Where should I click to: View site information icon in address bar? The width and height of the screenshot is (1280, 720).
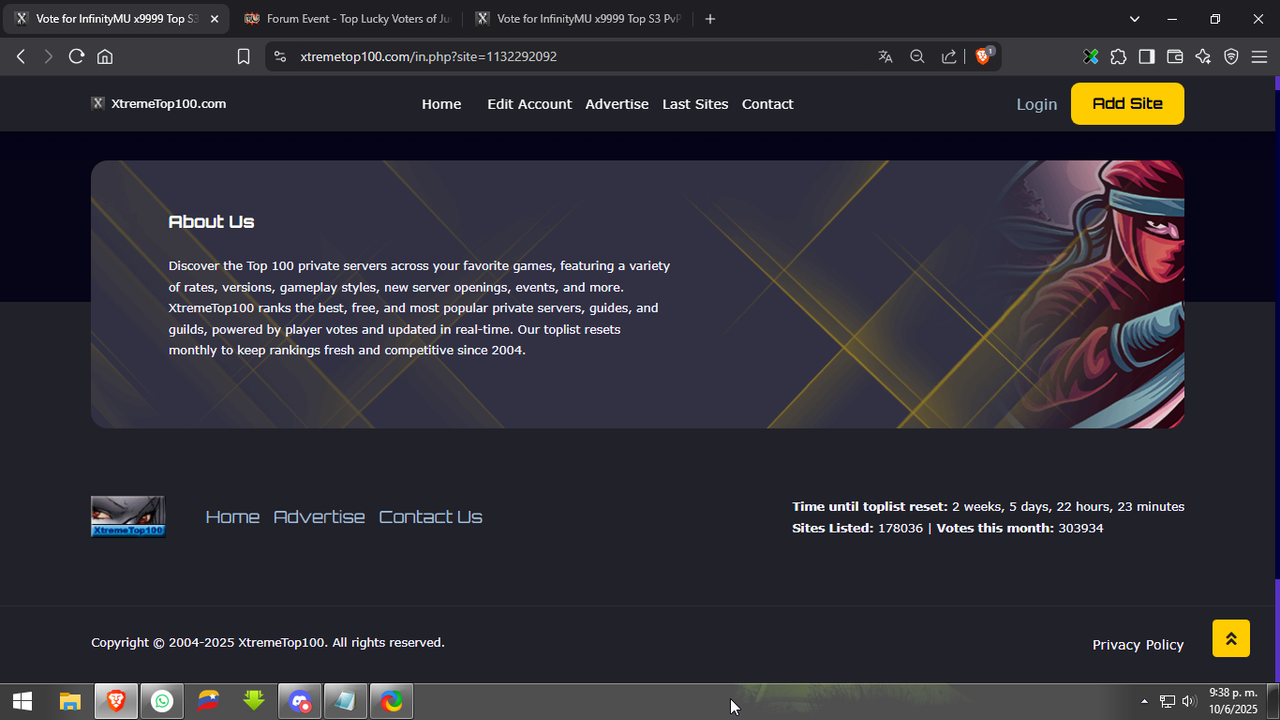click(x=279, y=57)
